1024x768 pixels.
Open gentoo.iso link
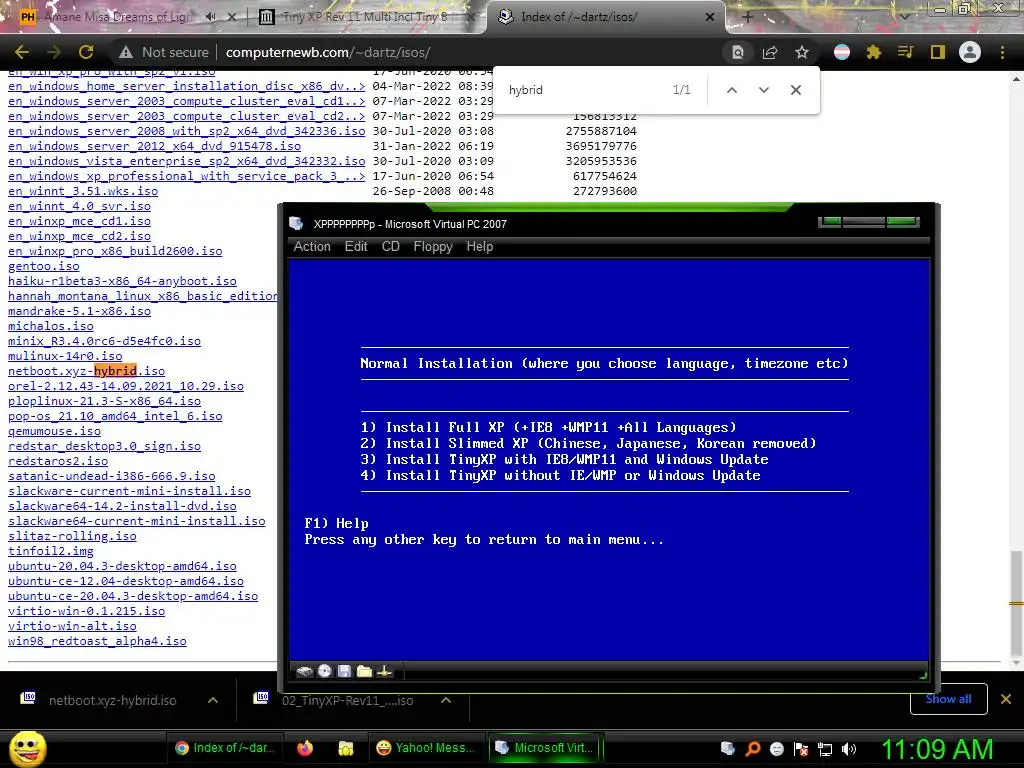(x=44, y=266)
